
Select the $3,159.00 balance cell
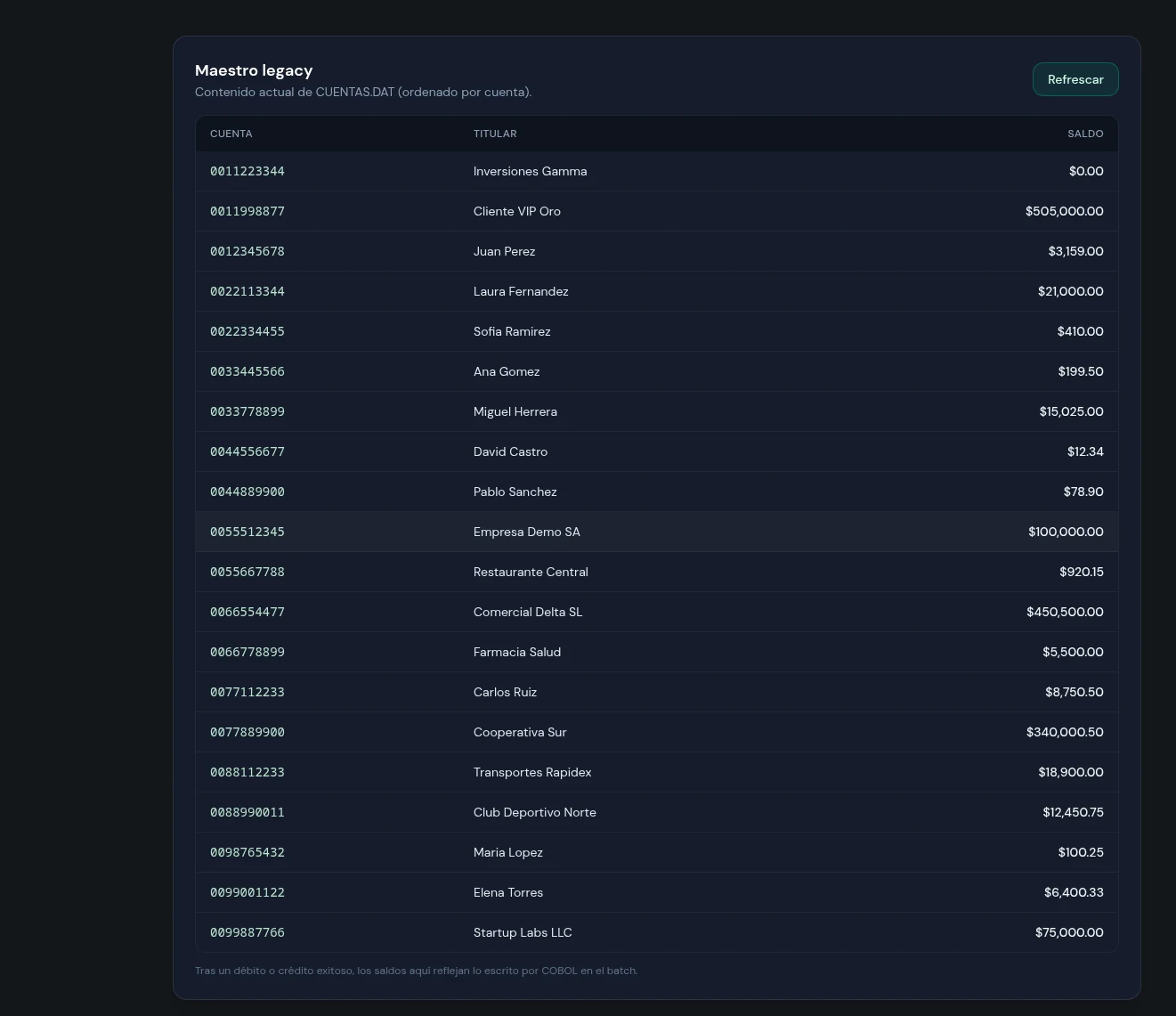(x=1076, y=251)
